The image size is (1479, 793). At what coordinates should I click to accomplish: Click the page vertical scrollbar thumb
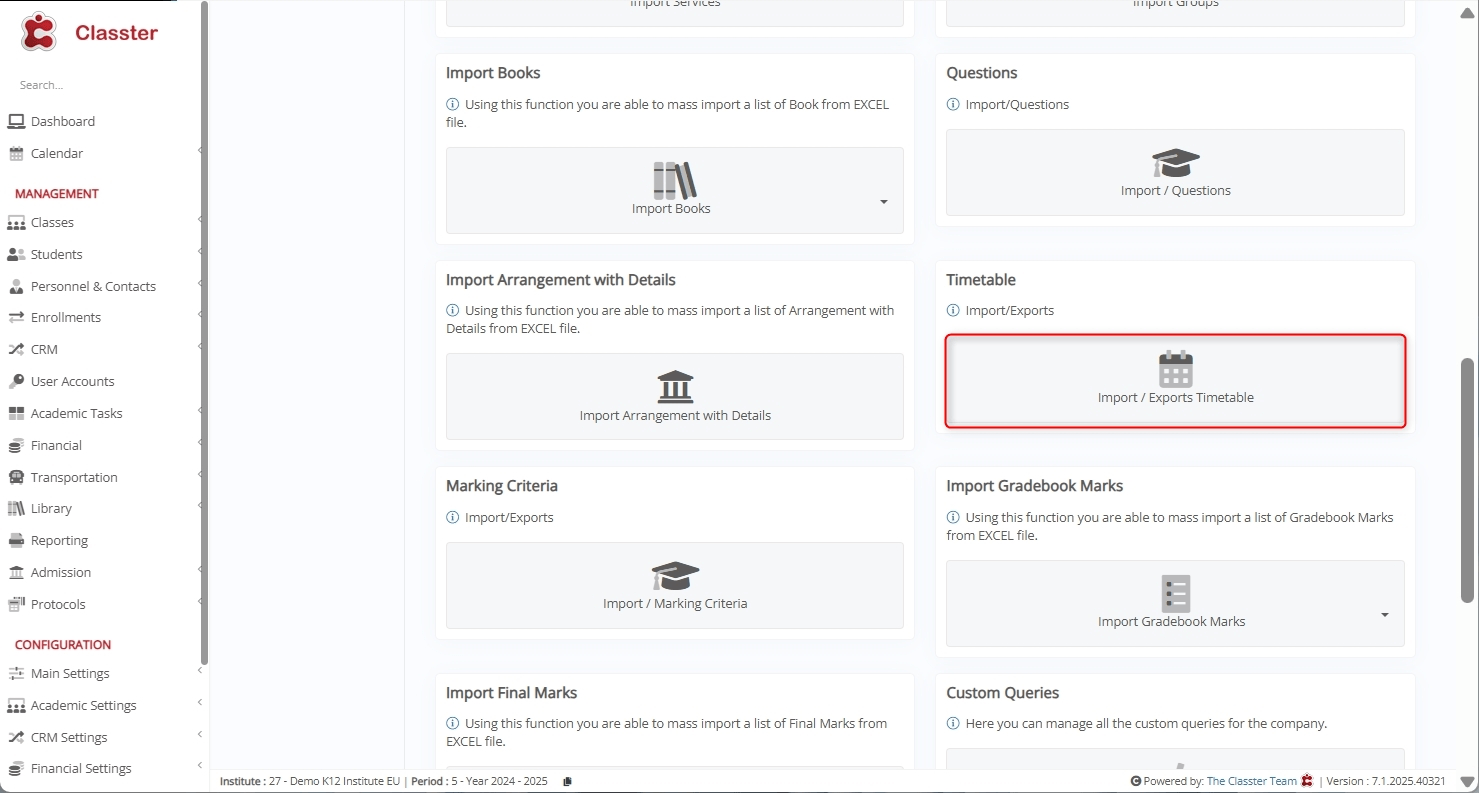1467,480
